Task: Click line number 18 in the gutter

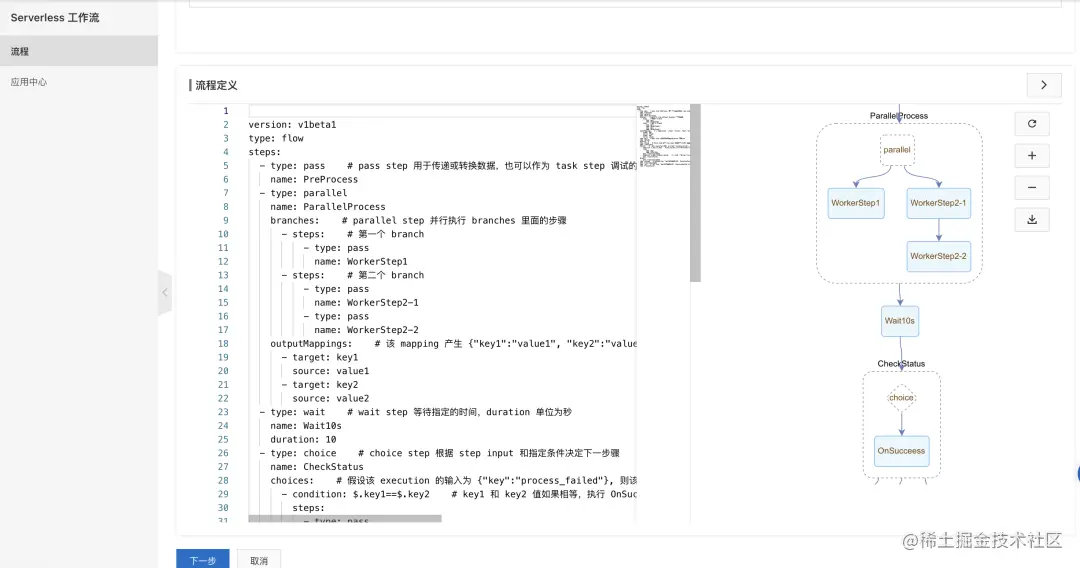Action: tap(223, 344)
